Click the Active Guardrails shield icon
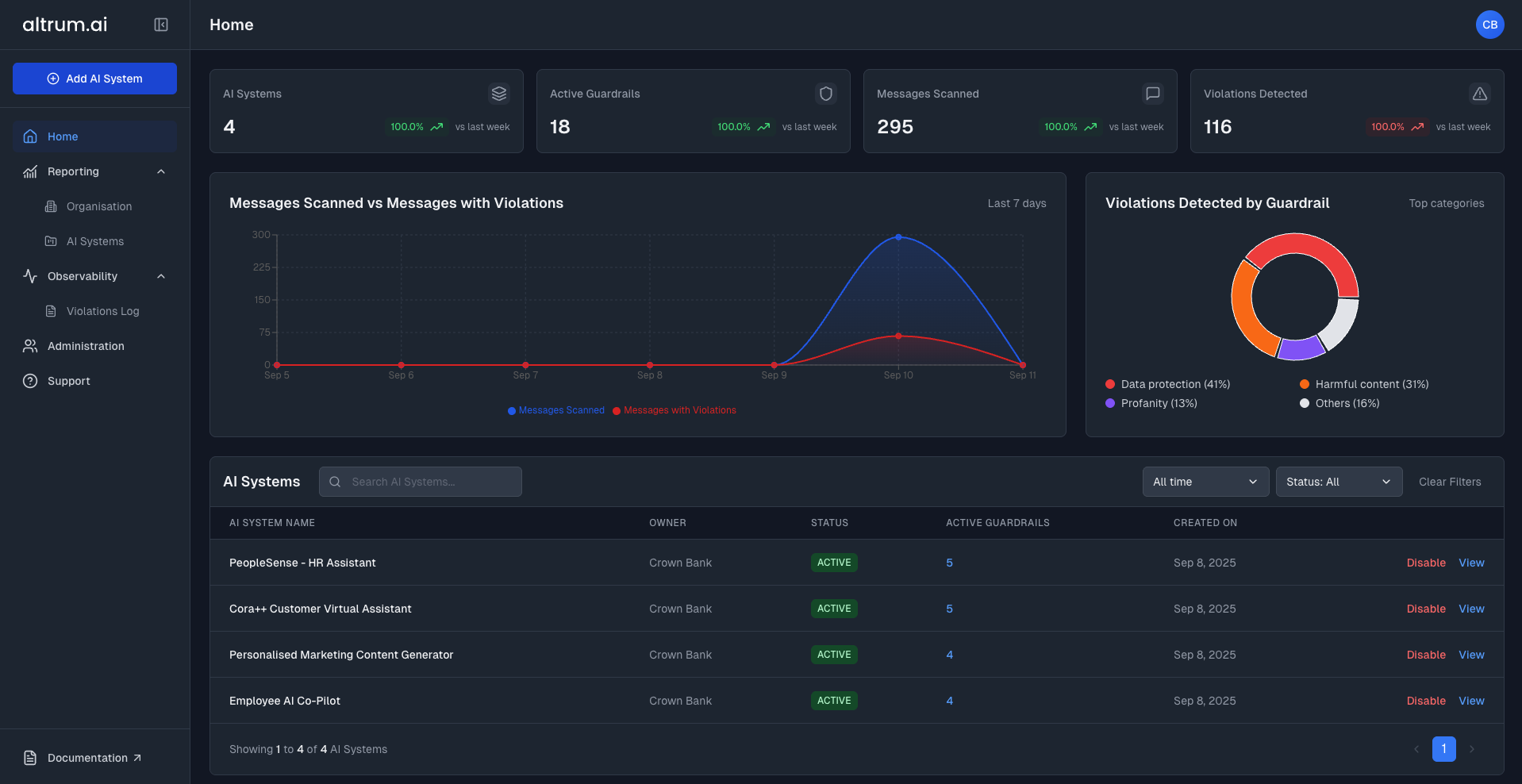This screenshot has width=1522, height=784. 825,94
